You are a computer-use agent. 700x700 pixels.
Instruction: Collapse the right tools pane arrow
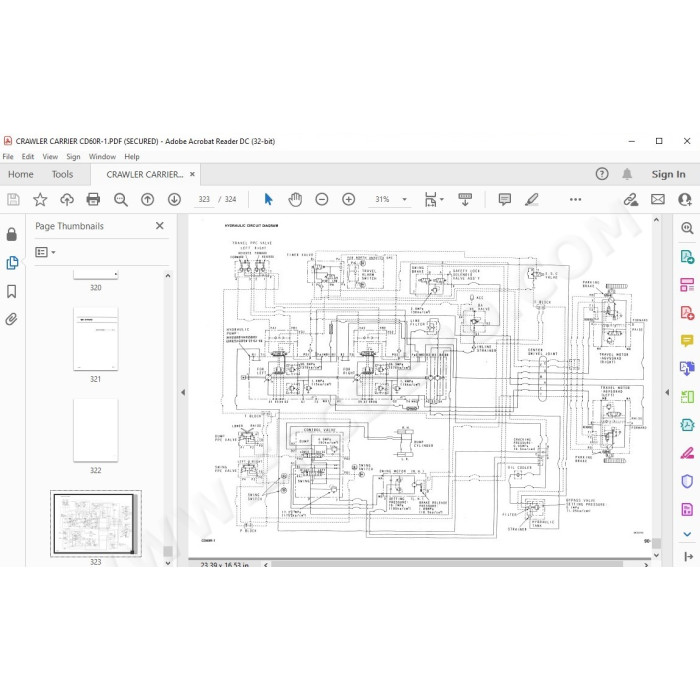coord(688,556)
